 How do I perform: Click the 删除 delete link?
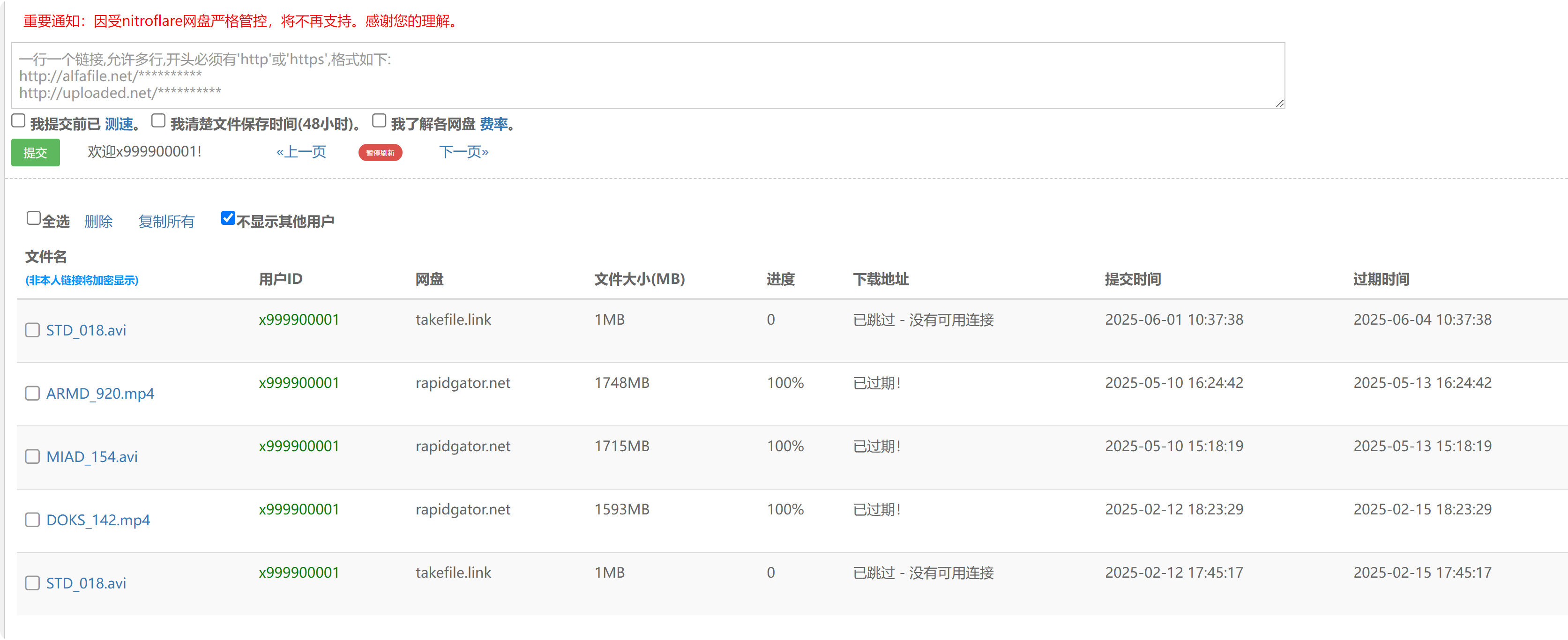[98, 222]
